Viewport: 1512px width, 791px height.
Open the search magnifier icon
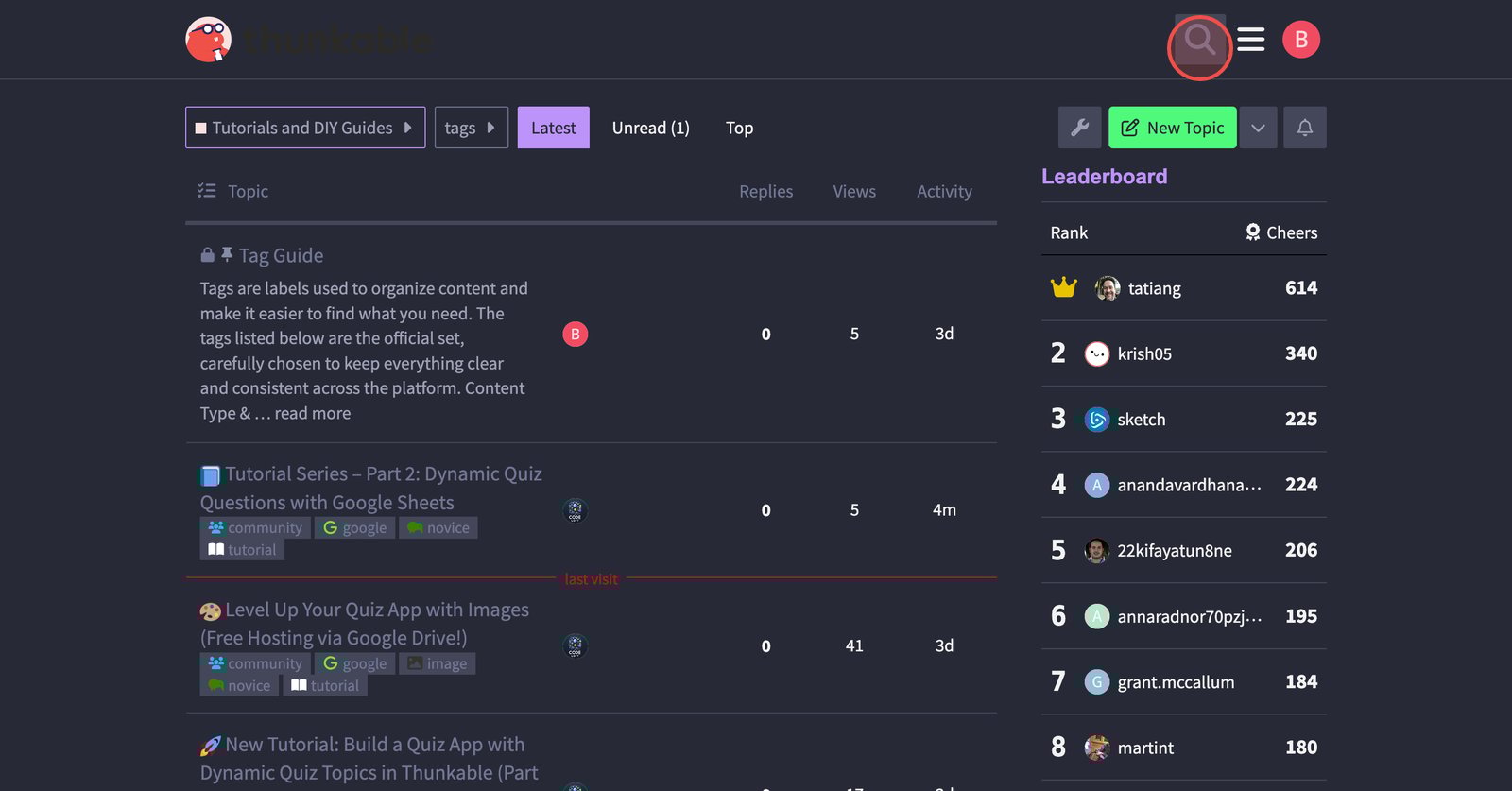pos(1199,40)
